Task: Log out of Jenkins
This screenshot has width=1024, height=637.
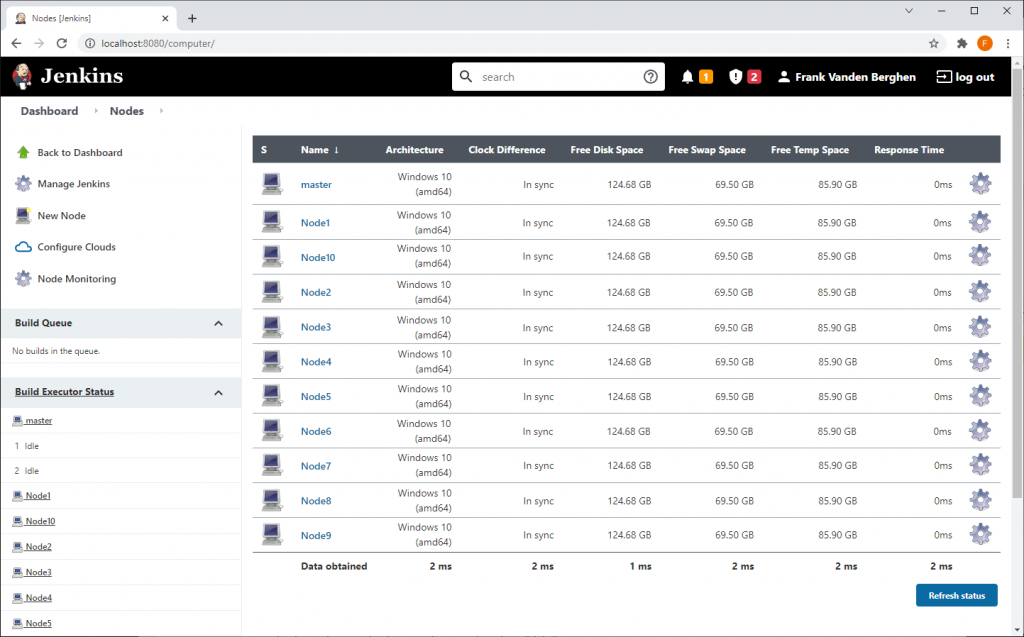Action: (x=965, y=77)
